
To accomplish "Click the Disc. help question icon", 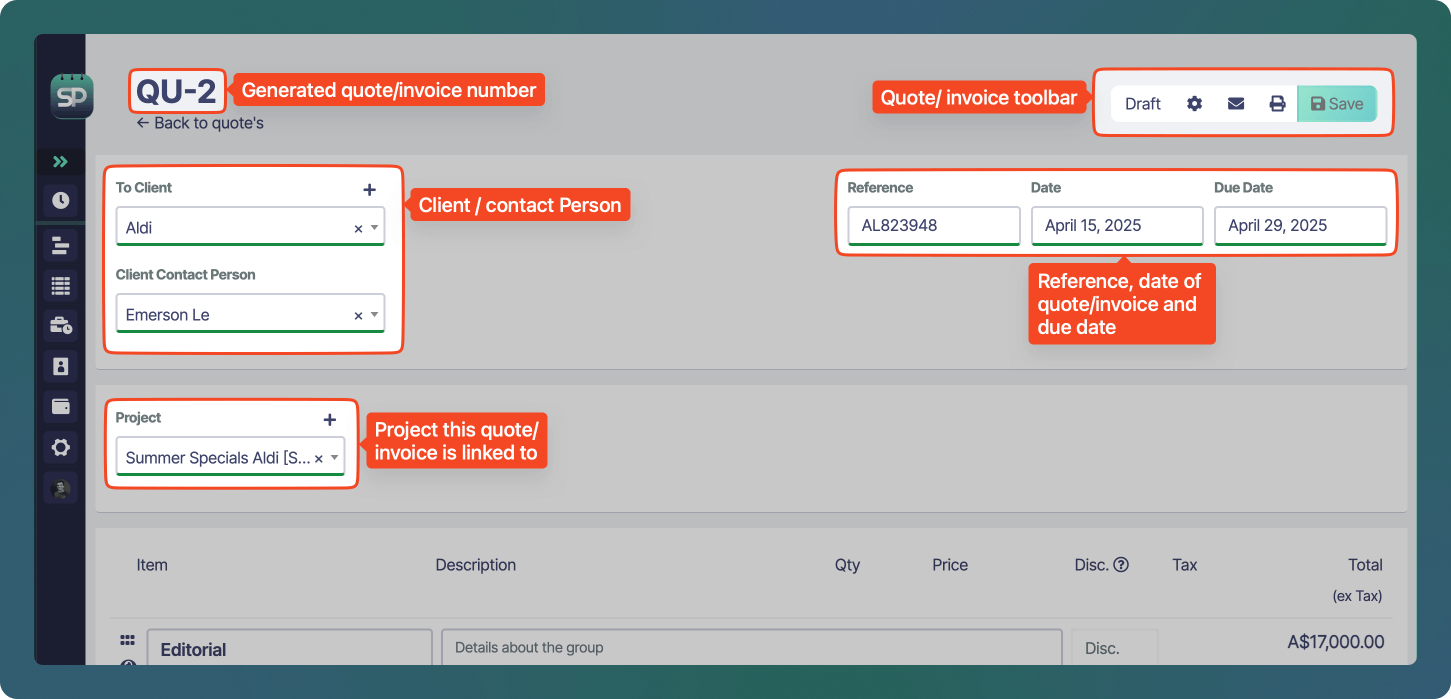I will [x=1121, y=564].
